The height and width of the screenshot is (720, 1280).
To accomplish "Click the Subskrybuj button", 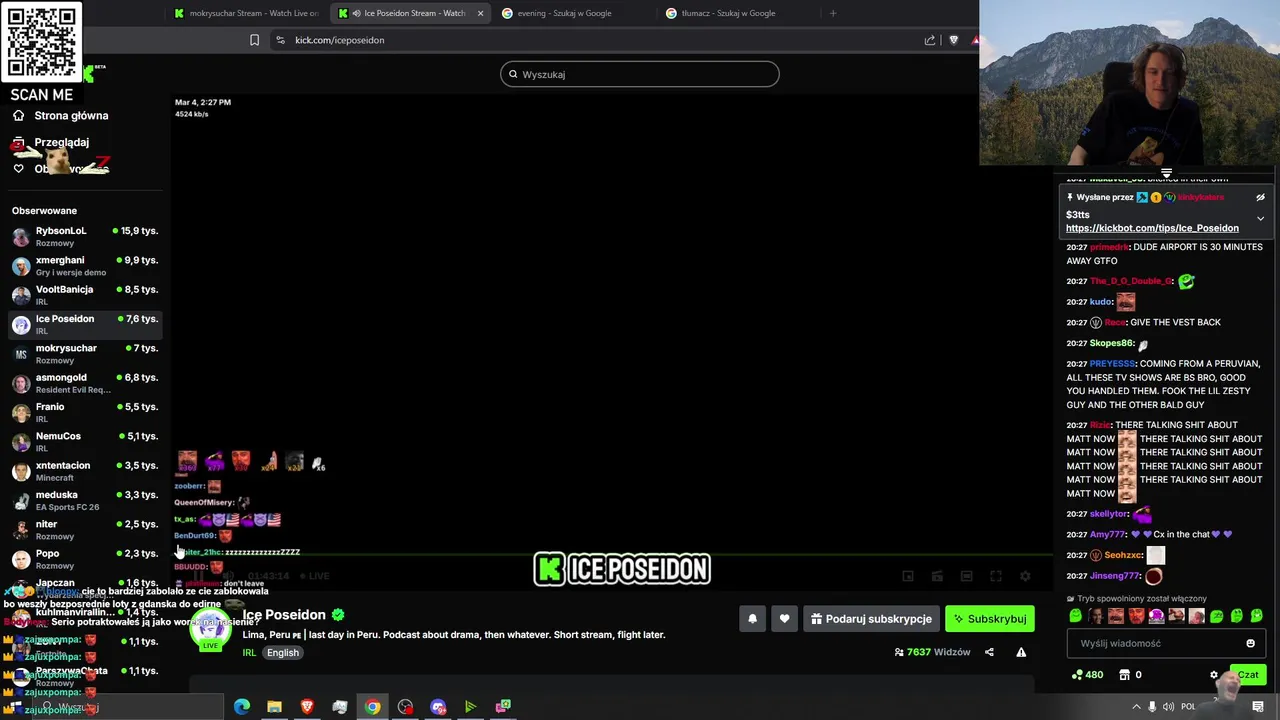I will pos(990,619).
